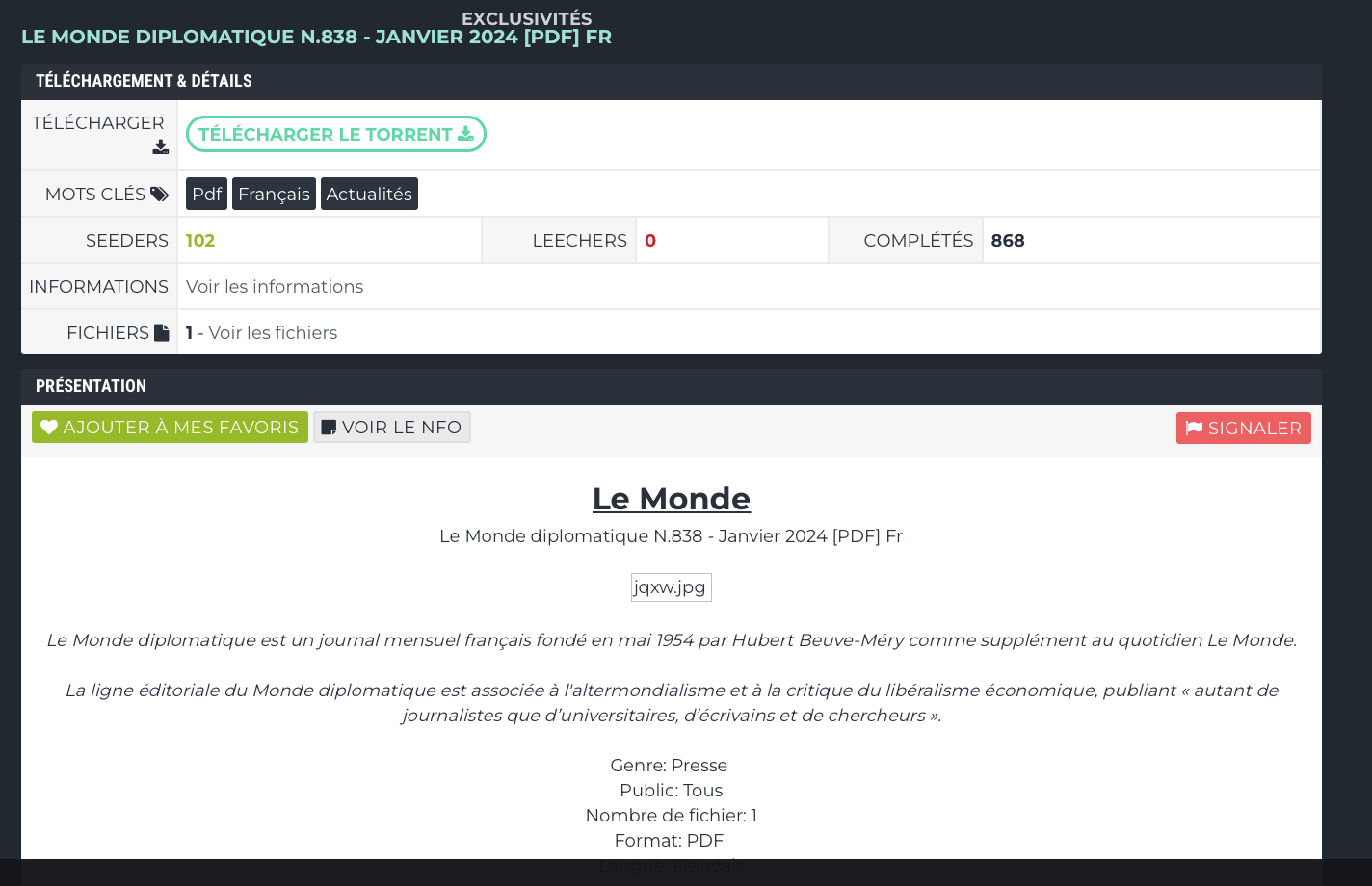Click the tags icon next to Mots clés
The width and height of the screenshot is (1372, 886).
click(x=160, y=195)
